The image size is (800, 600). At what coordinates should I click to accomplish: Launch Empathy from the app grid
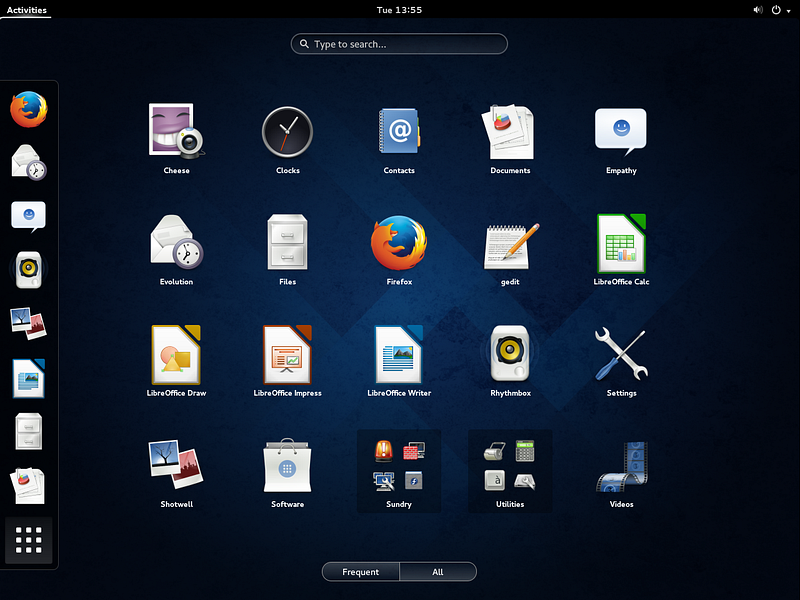pyautogui.click(x=621, y=139)
